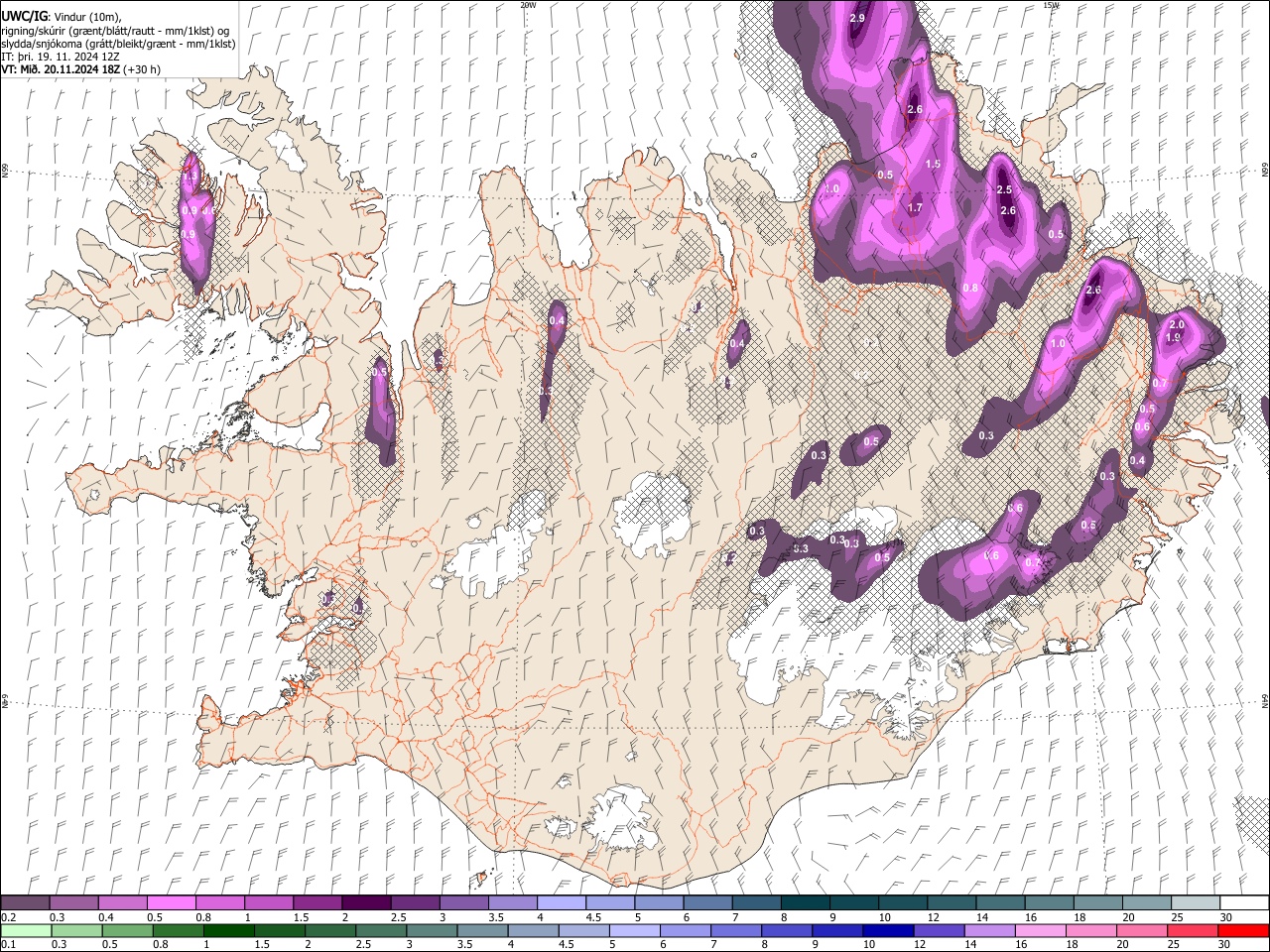Select the darkest green 1–1.5 rain legend swatch

click(229, 930)
